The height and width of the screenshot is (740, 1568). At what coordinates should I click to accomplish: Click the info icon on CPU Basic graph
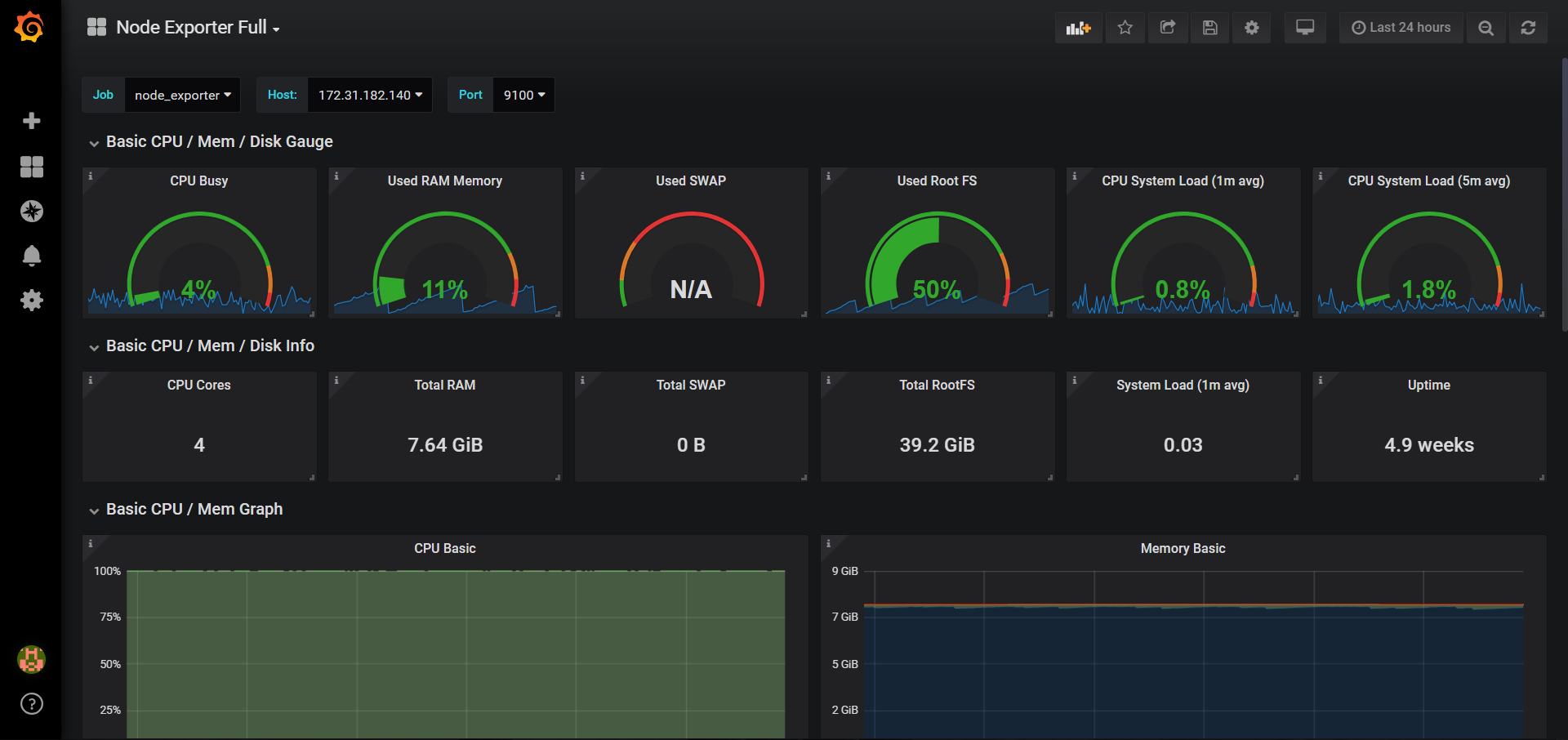click(90, 543)
